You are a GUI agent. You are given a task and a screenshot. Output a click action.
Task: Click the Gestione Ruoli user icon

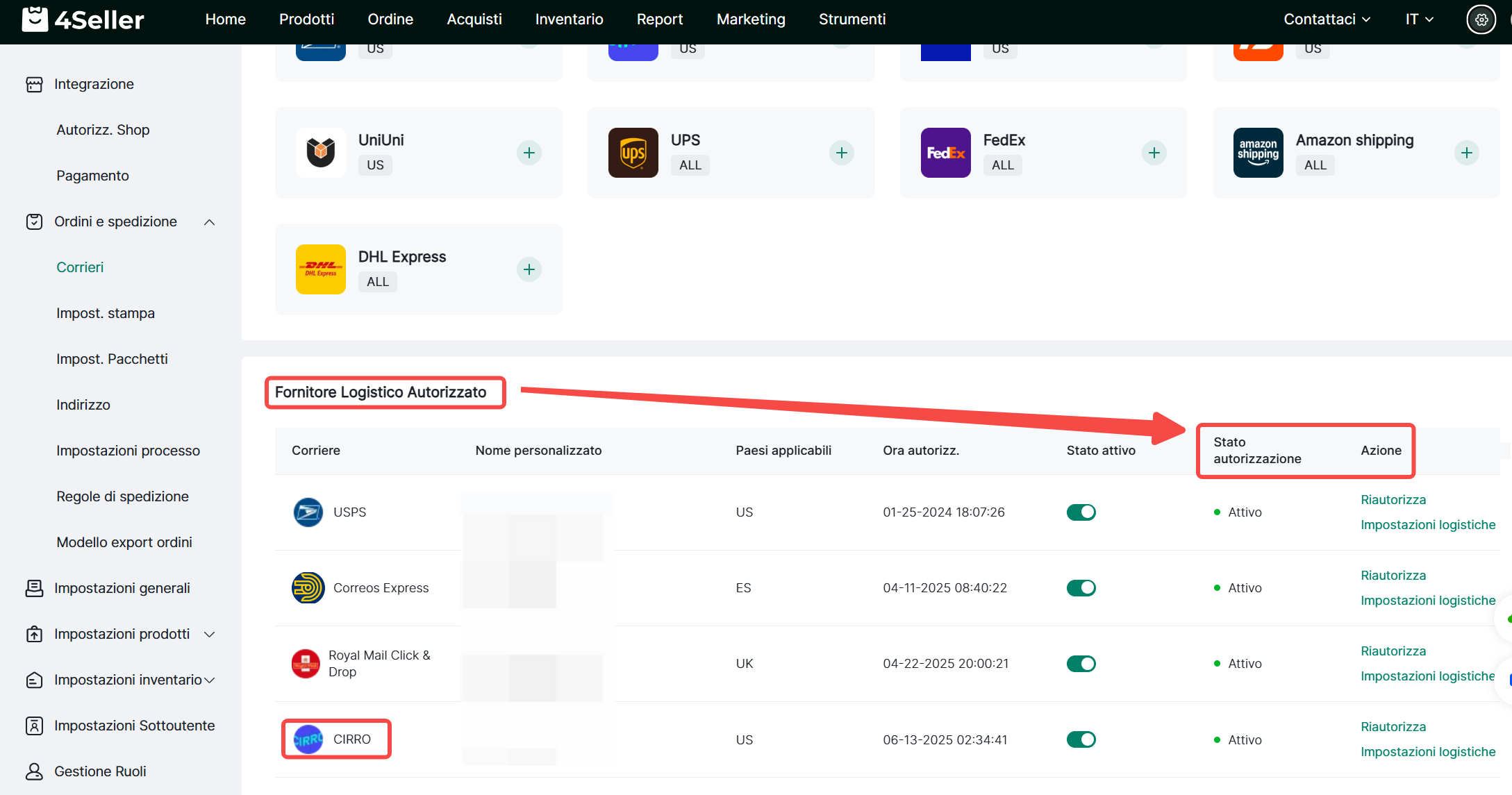point(33,771)
